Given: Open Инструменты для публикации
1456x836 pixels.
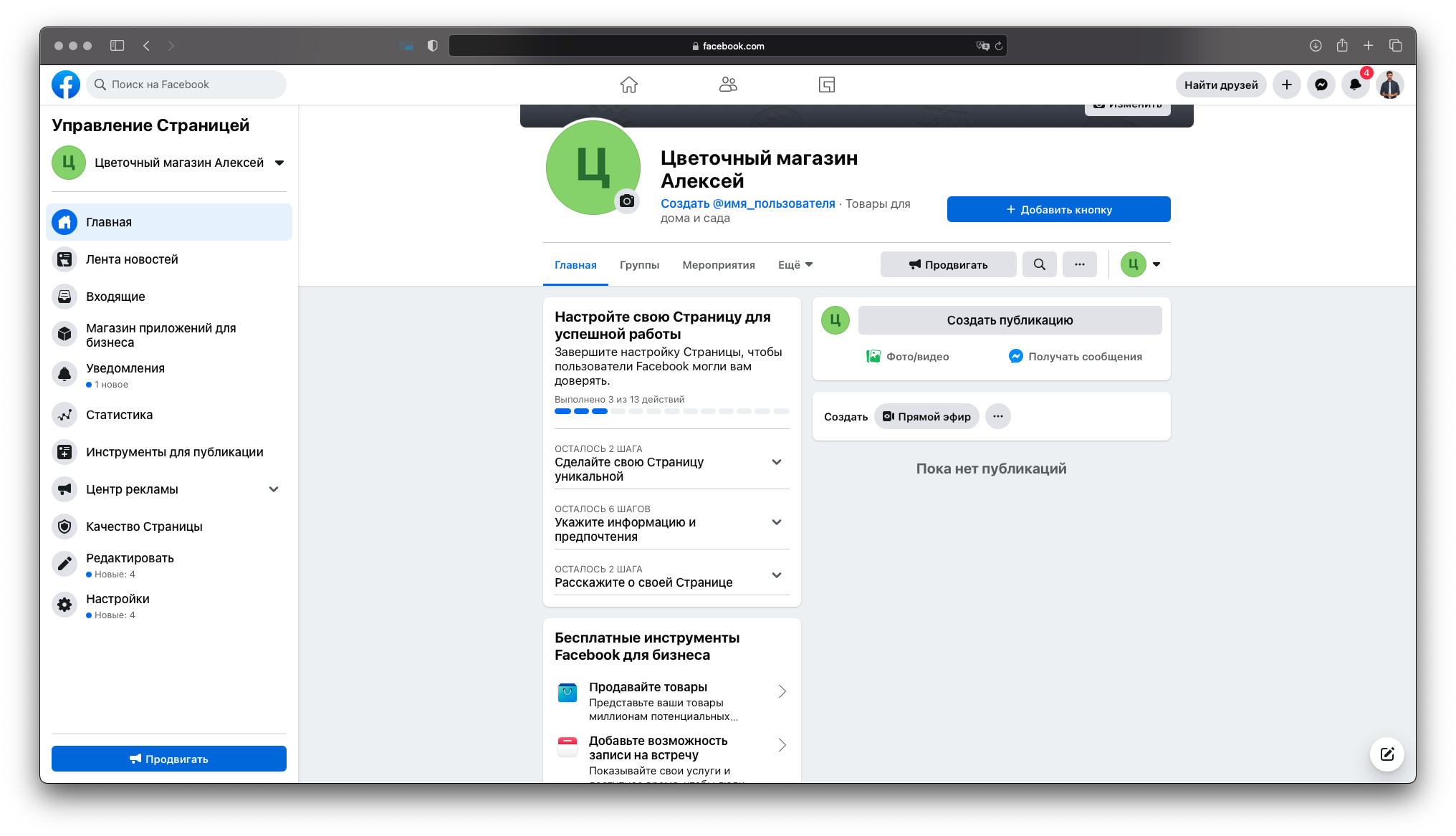Looking at the screenshot, I should [169, 452].
